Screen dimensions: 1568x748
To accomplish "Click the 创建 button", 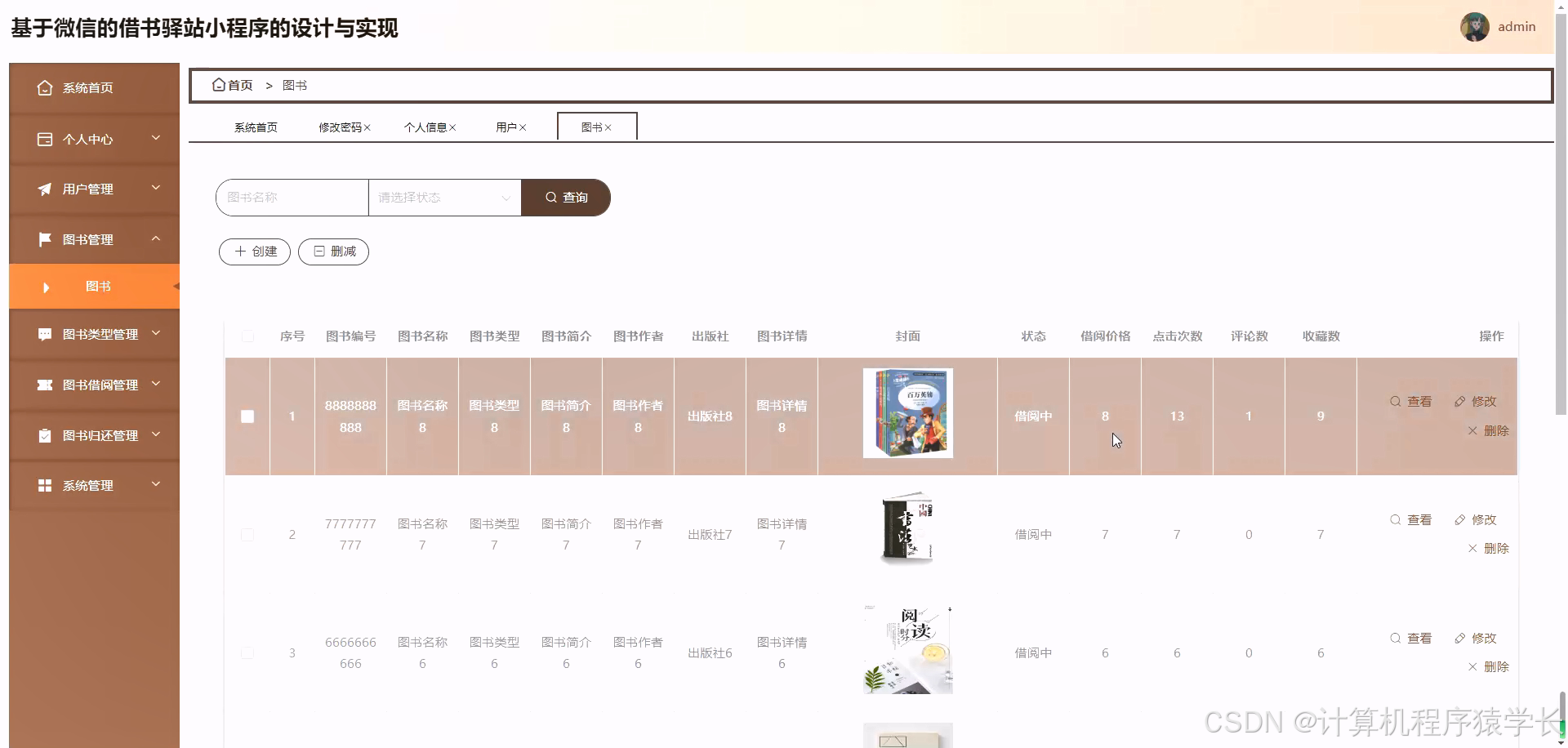I will tap(255, 252).
